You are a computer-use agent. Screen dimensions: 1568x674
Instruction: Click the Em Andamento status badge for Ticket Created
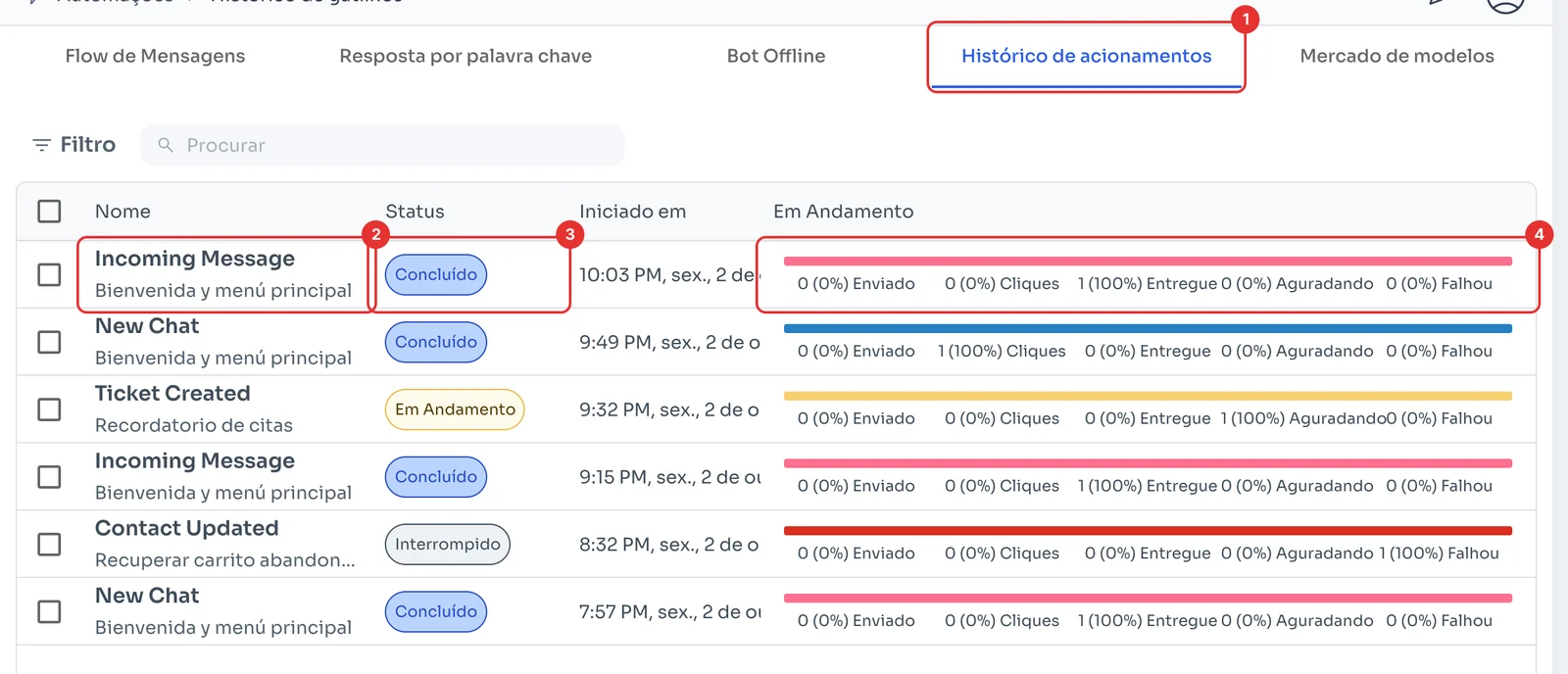[x=455, y=409]
